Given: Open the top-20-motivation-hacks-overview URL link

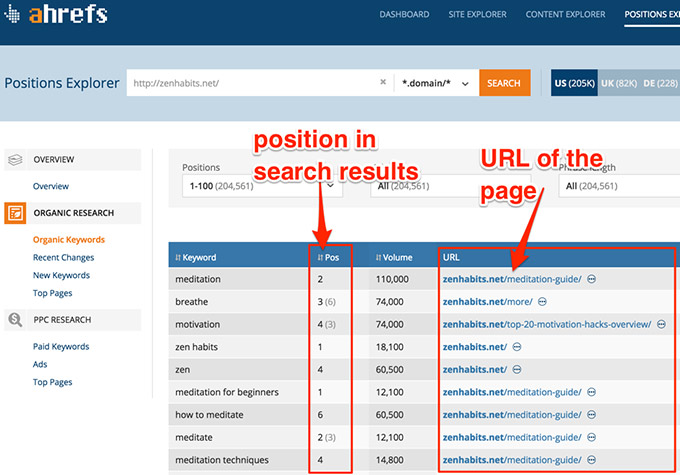Looking at the screenshot, I should click(547, 324).
